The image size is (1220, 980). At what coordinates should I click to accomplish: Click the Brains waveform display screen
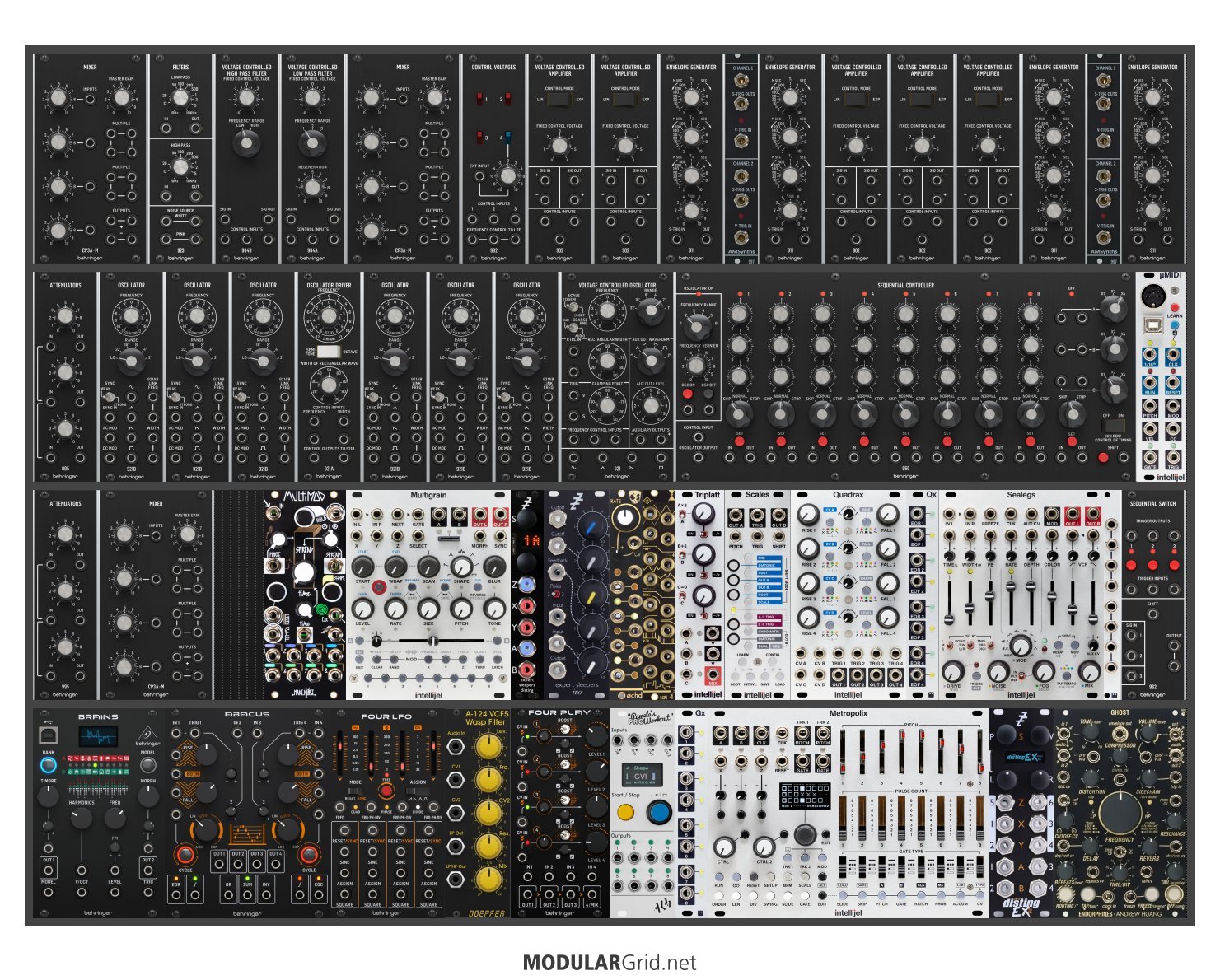(97, 736)
